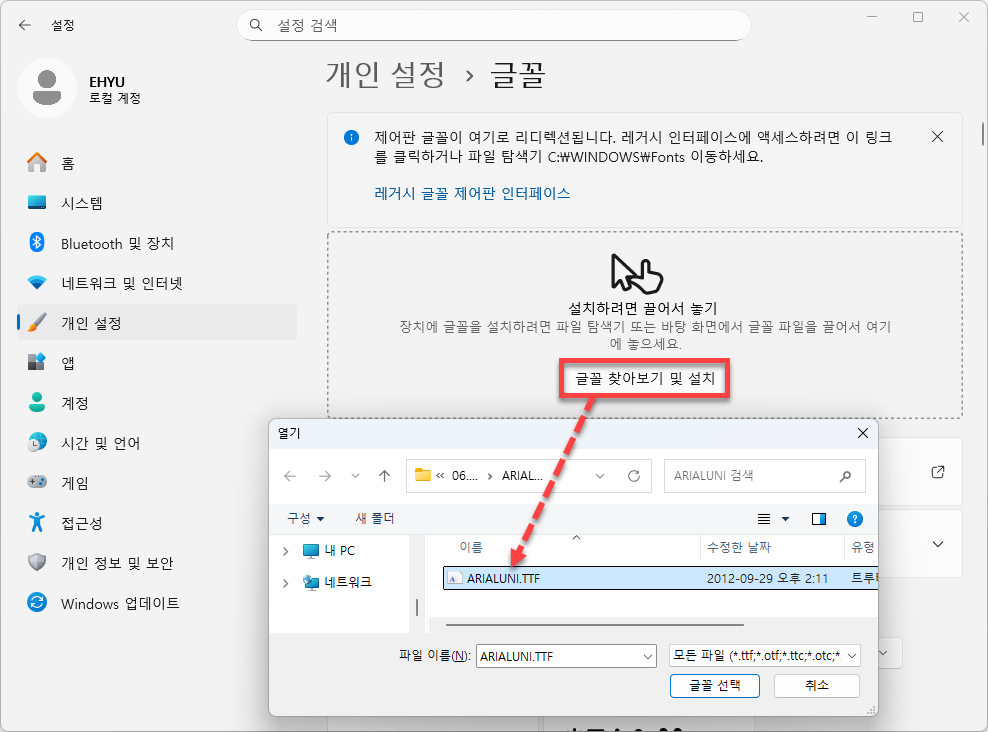988x732 pixels.
Task: Open the Organize menu
Action: tap(305, 518)
